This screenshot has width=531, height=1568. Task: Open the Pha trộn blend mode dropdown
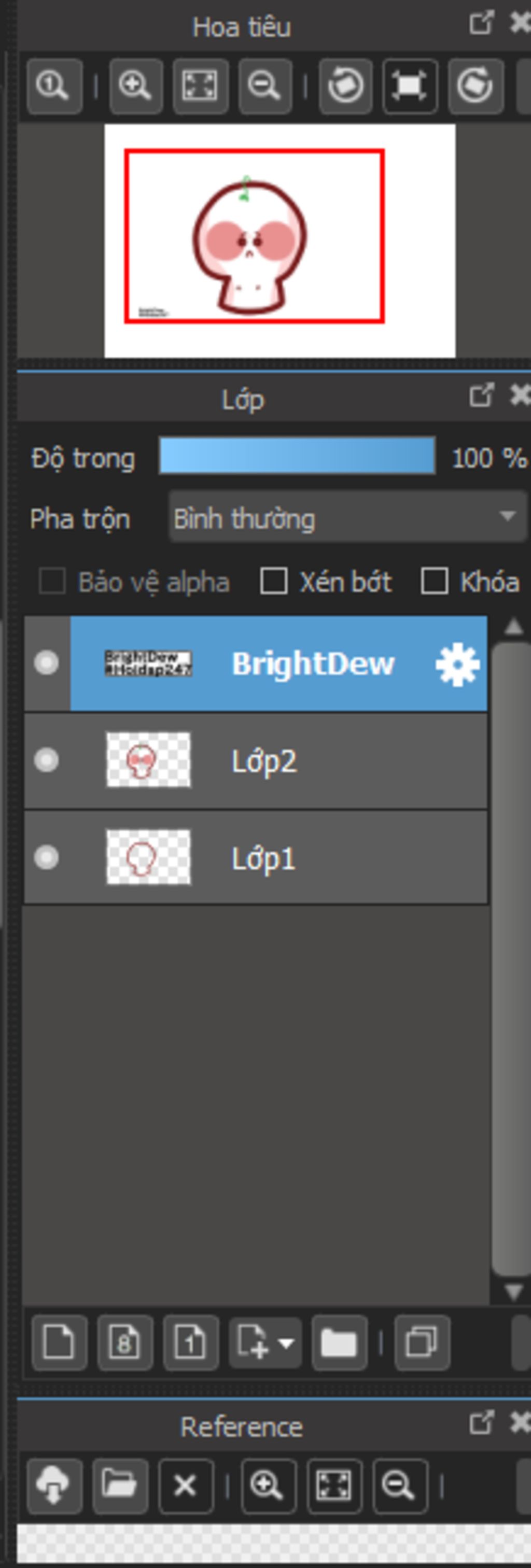point(347,518)
